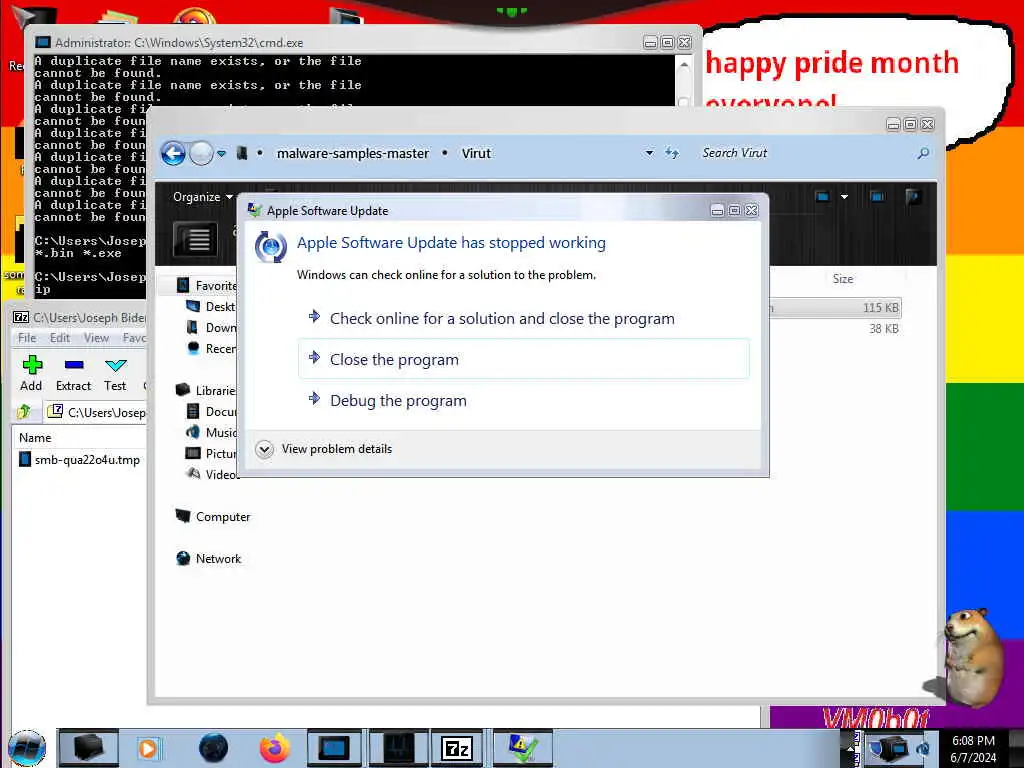This screenshot has width=1024, height=768.
Task: Click the 7-Zip address path field
Action: click(x=96, y=412)
